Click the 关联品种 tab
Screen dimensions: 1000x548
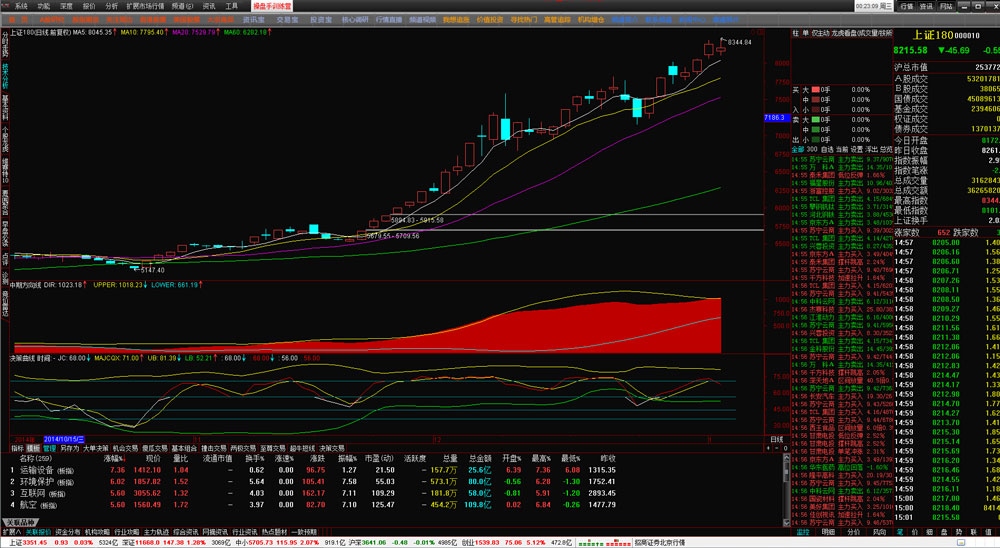click(19, 522)
